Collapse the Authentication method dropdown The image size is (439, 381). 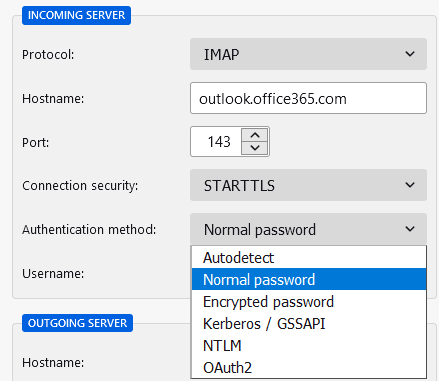point(308,229)
